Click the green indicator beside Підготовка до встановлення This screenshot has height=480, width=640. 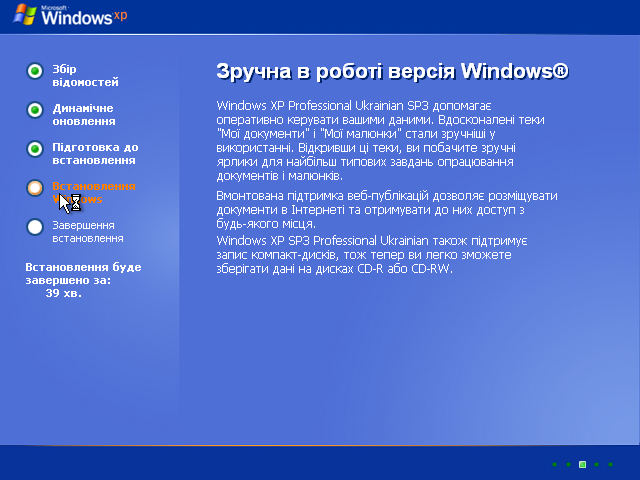click(x=35, y=149)
